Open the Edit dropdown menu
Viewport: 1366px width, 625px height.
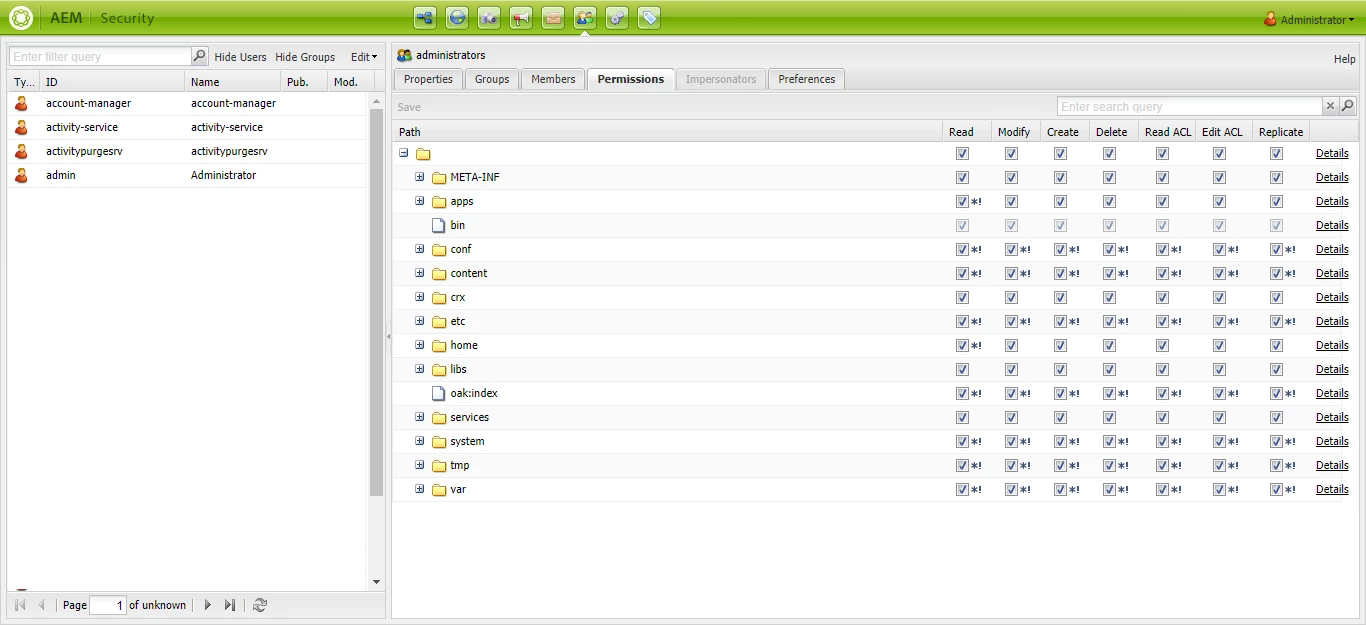[x=364, y=57]
